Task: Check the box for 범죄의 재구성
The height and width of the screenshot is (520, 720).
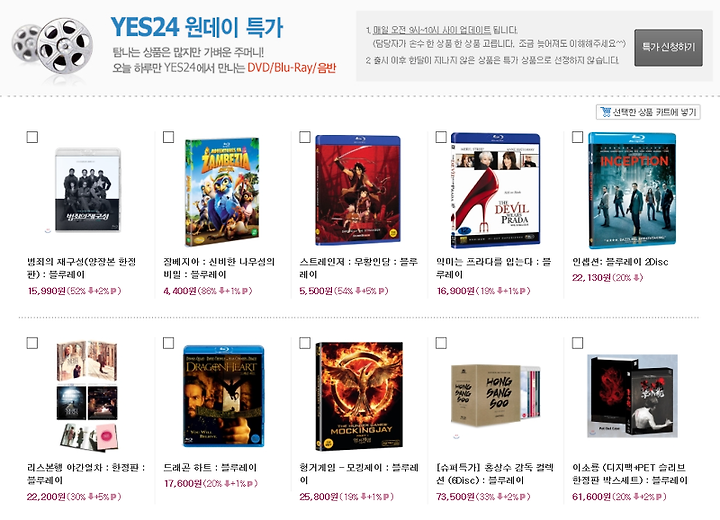Action: [x=32, y=137]
